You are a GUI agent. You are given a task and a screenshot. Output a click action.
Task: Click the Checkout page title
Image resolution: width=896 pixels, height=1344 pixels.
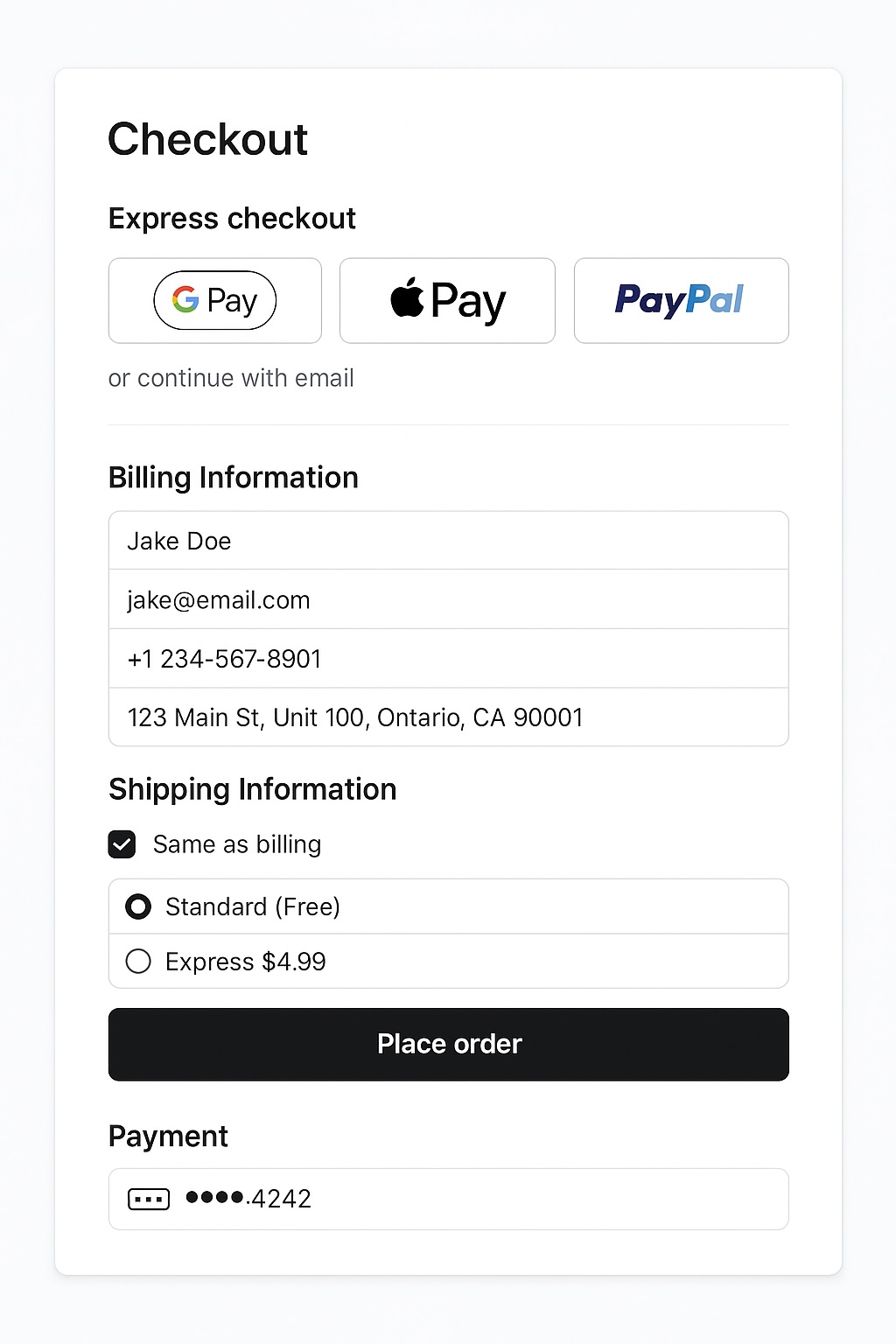point(207,139)
